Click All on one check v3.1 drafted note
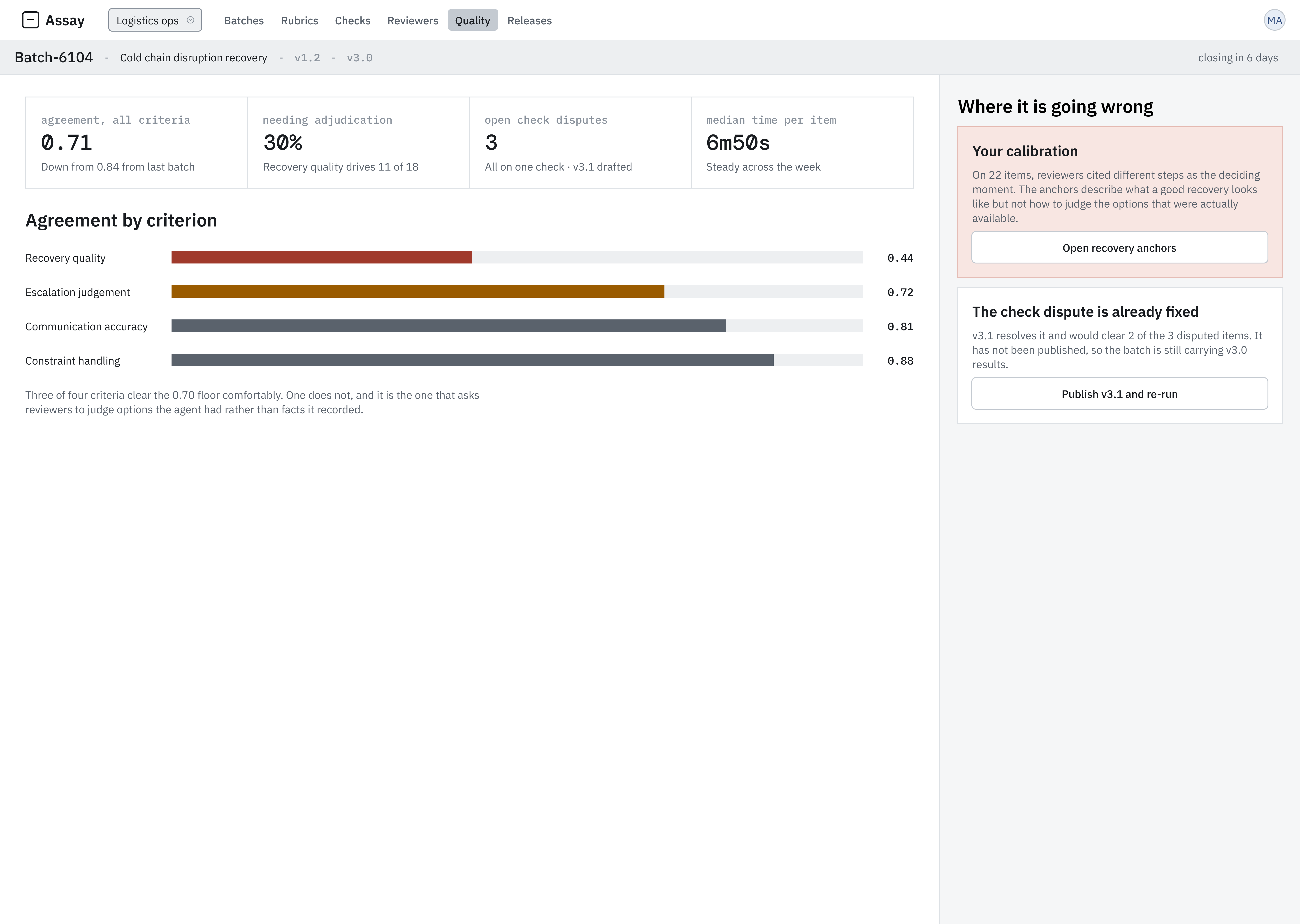 pyautogui.click(x=558, y=167)
